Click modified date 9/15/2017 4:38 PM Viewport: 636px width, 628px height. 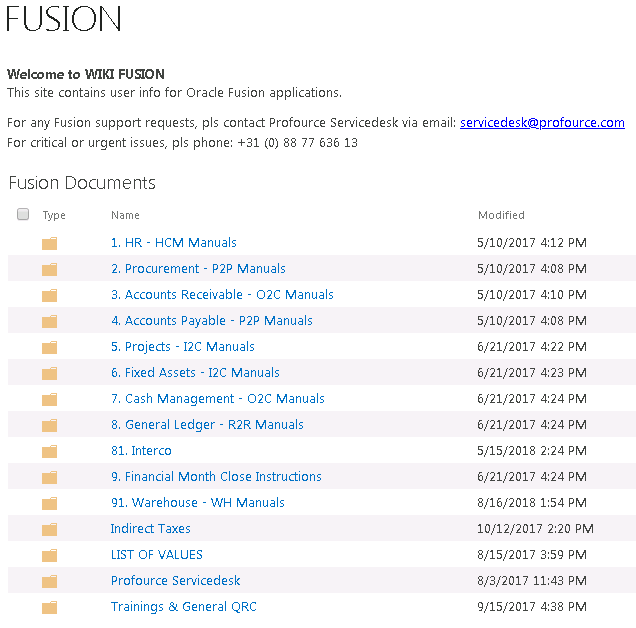(x=532, y=606)
